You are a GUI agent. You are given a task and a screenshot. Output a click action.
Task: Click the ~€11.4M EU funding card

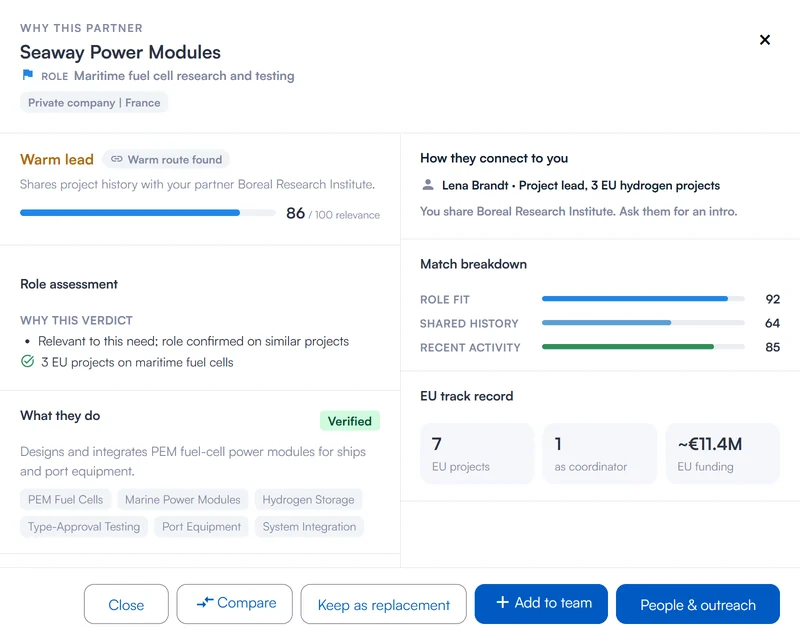(722, 453)
